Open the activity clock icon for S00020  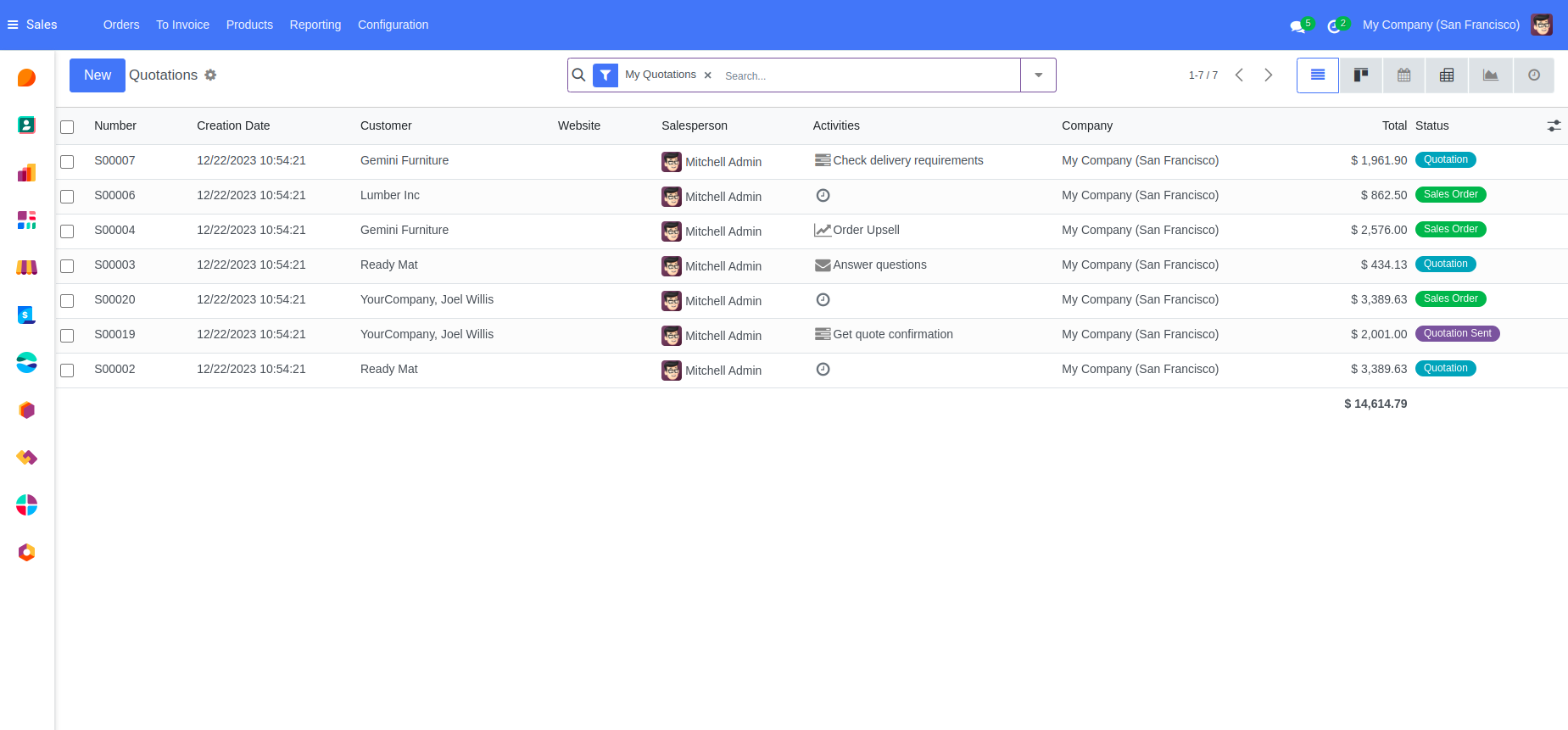[x=823, y=299]
